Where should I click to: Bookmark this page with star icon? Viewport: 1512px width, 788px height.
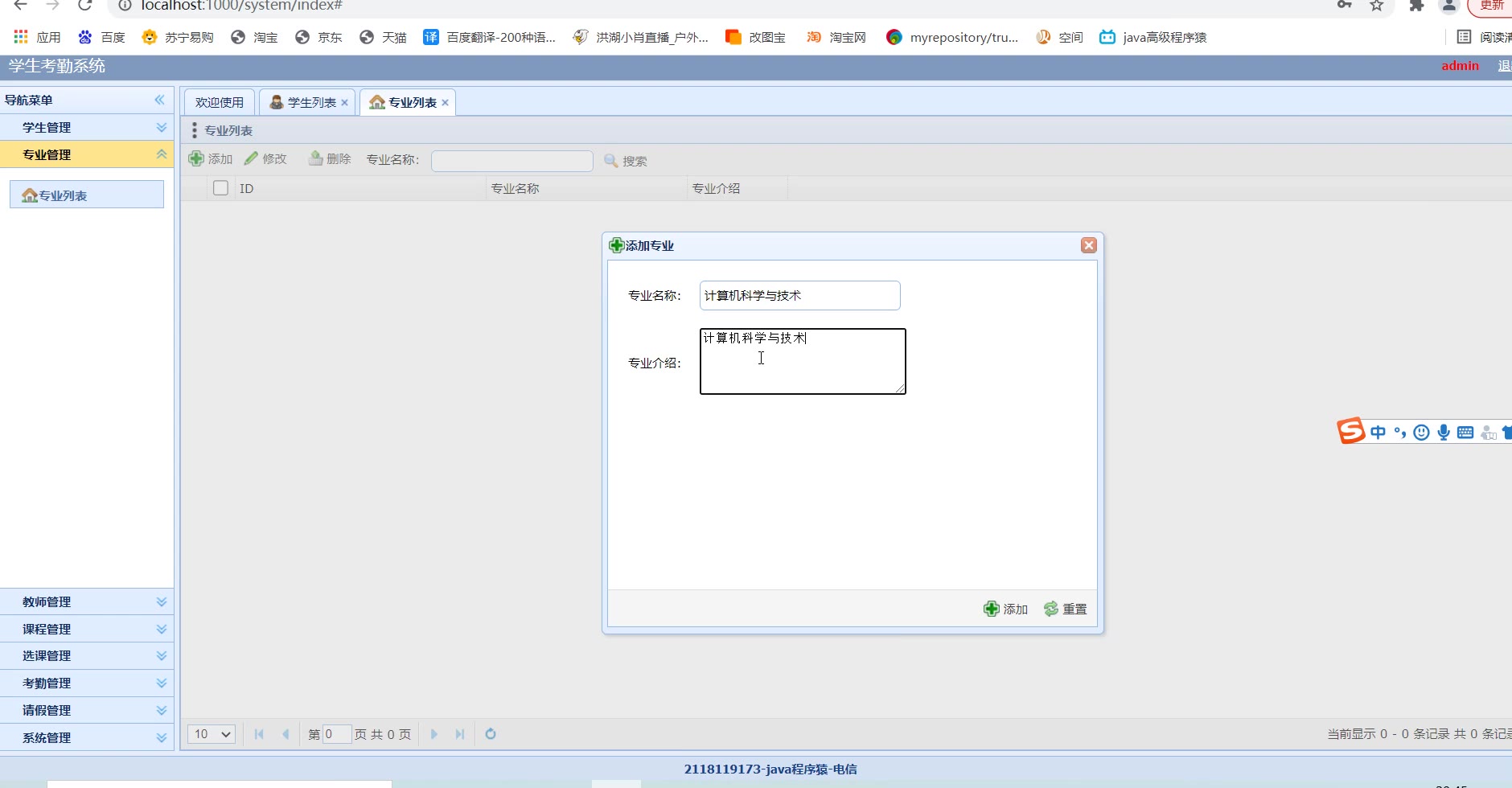(1377, 5)
